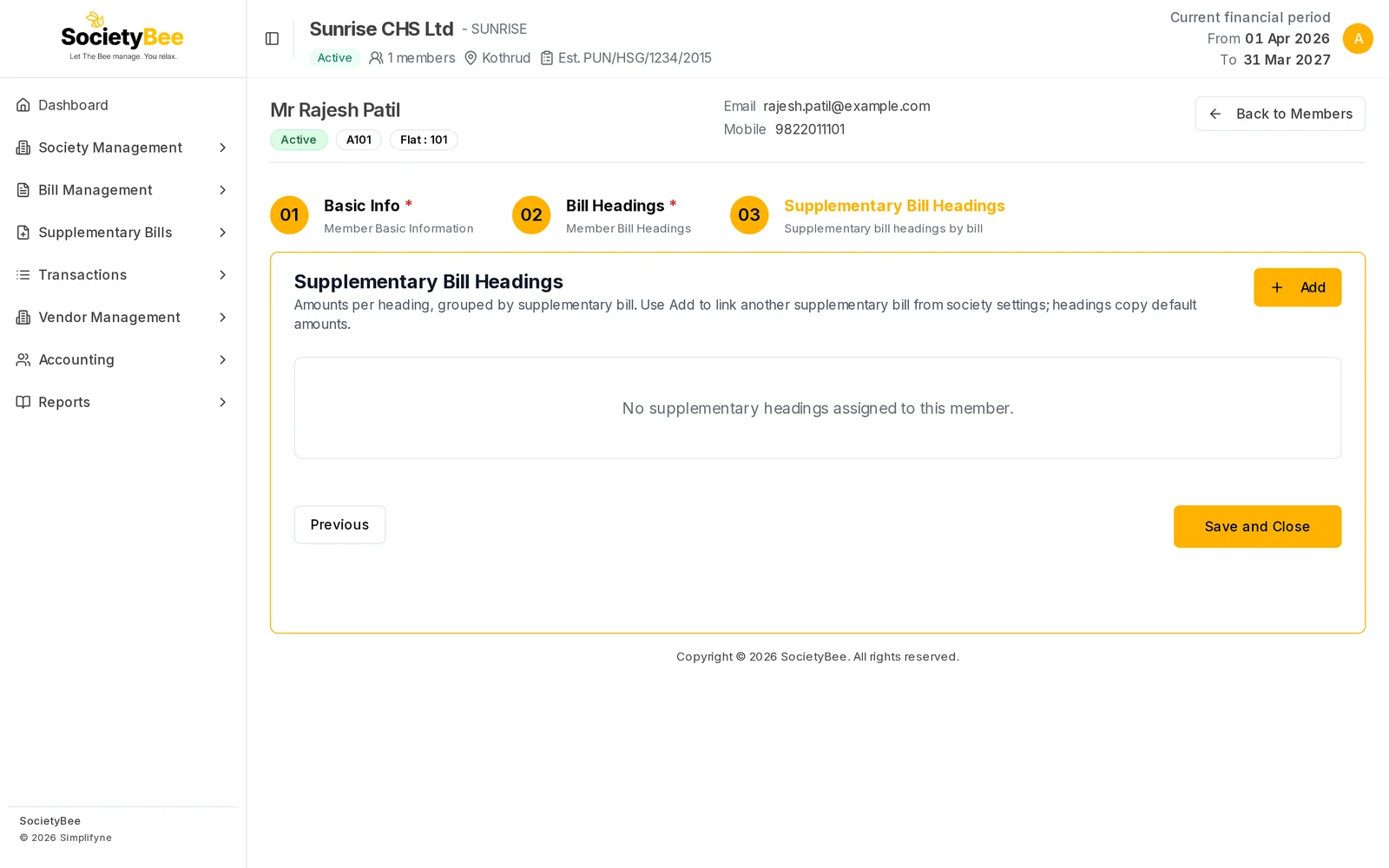Add a supplementary bill heading

[1297, 287]
